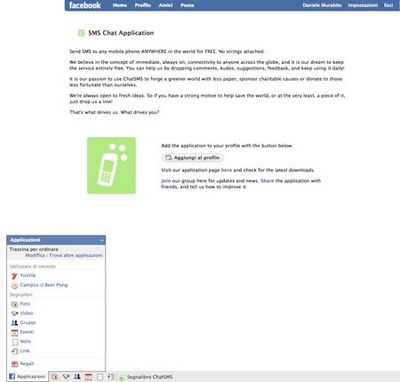This screenshot has width=400, height=382.
Task: Click the Foto shortcut icon in bottom bar
Action: click(55, 377)
